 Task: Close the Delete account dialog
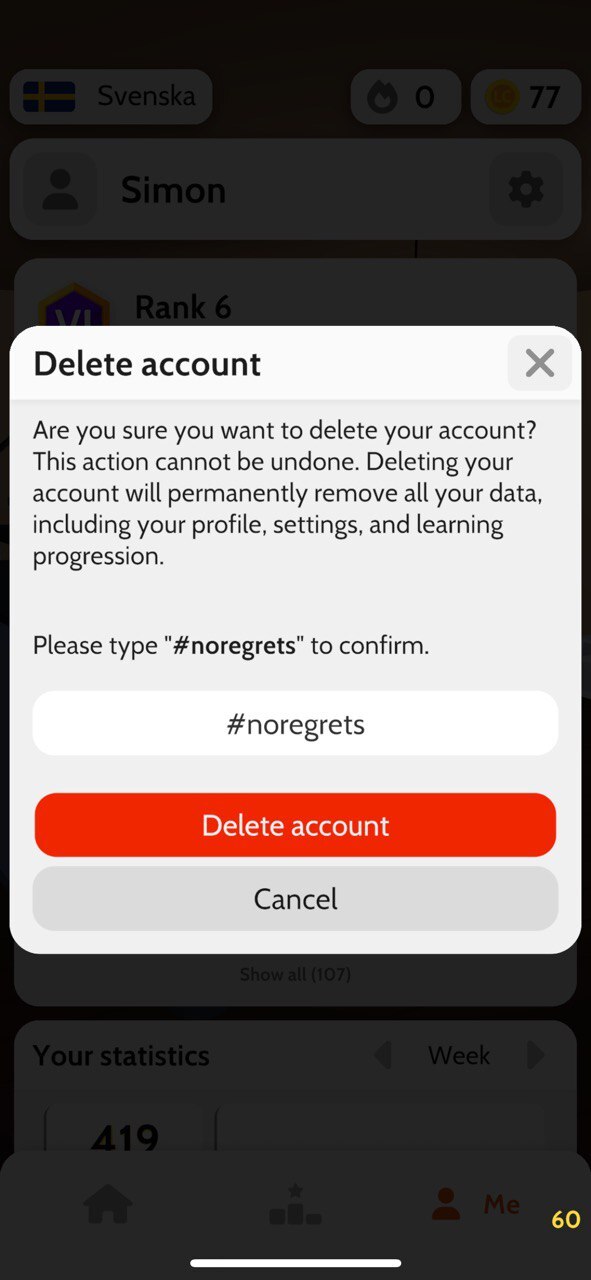540,363
